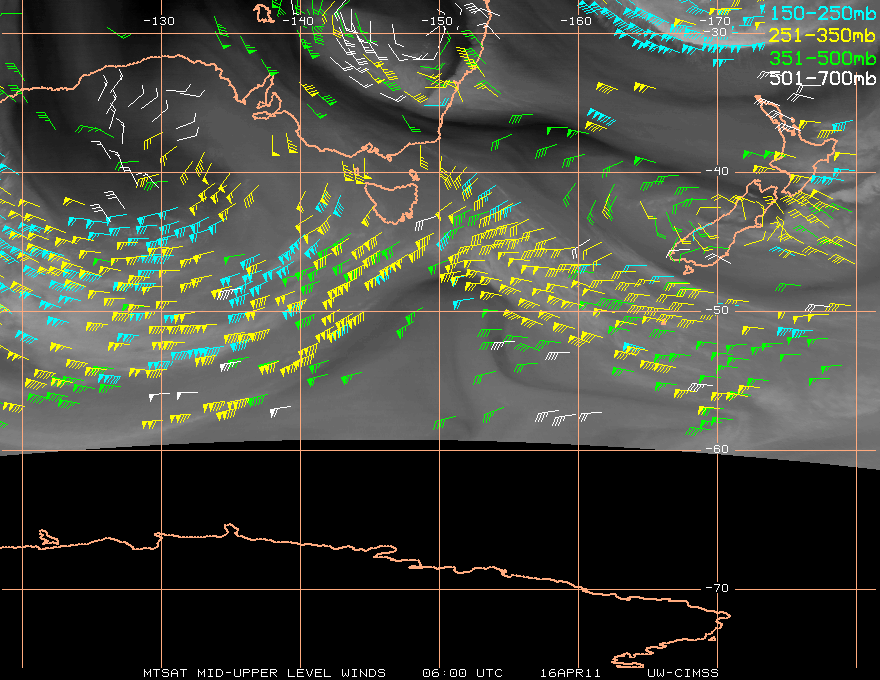This screenshot has height=680, width=880.
Task: Click the -40 latitude label
Action: tap(717, 171)
